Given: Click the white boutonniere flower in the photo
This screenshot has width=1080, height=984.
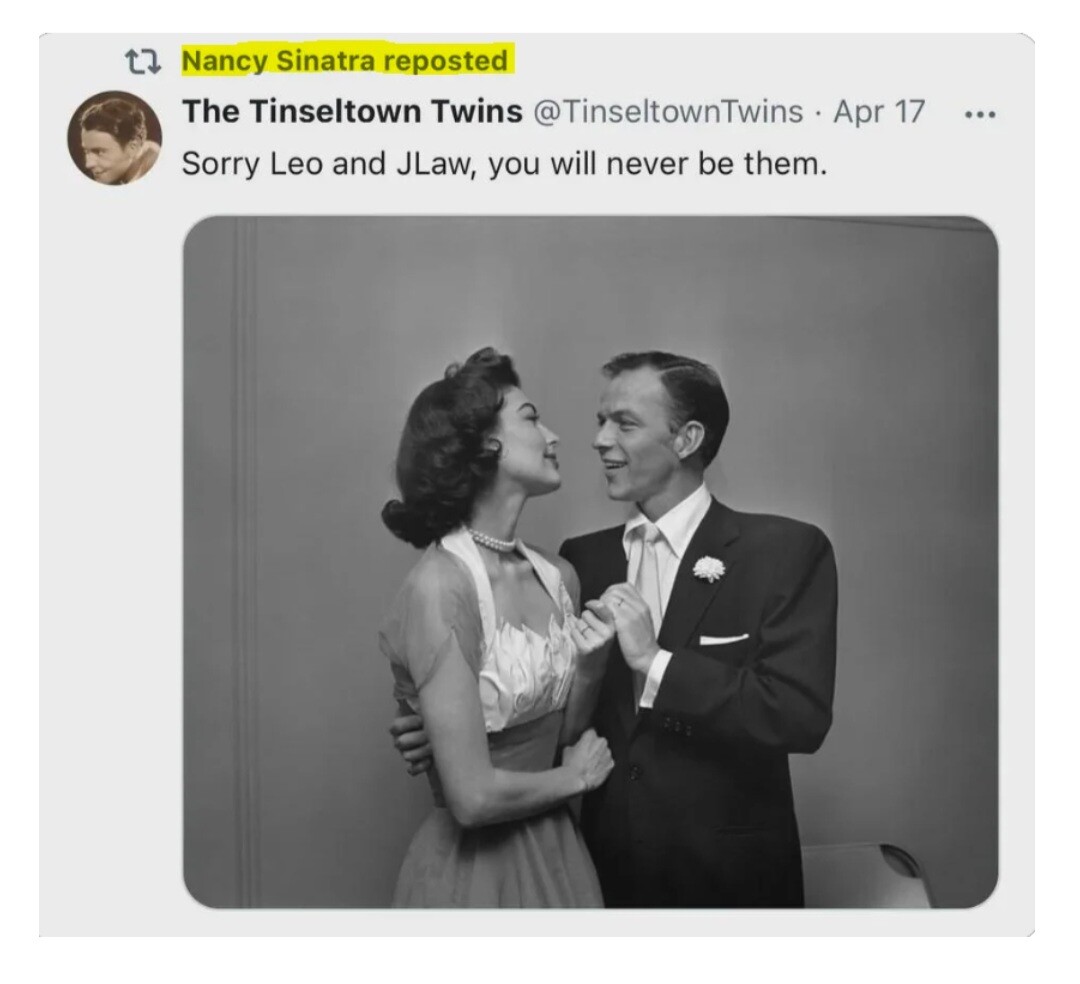Looking at the screenshot, I should [709, 568].
